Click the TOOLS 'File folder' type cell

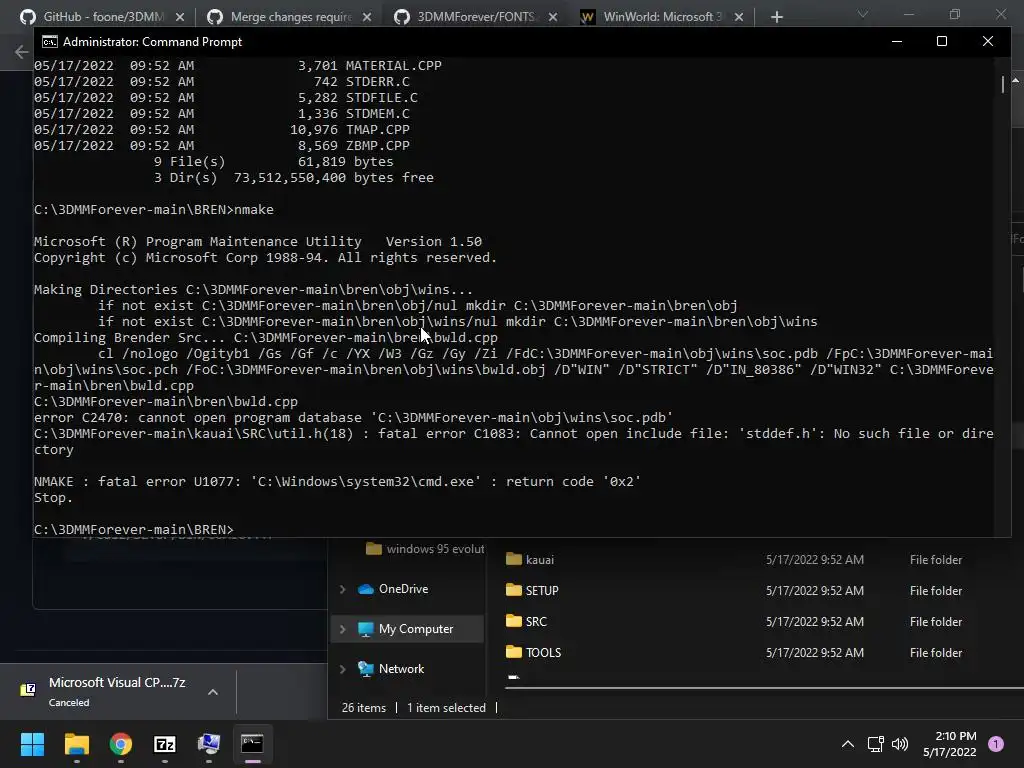click(936, 652)
